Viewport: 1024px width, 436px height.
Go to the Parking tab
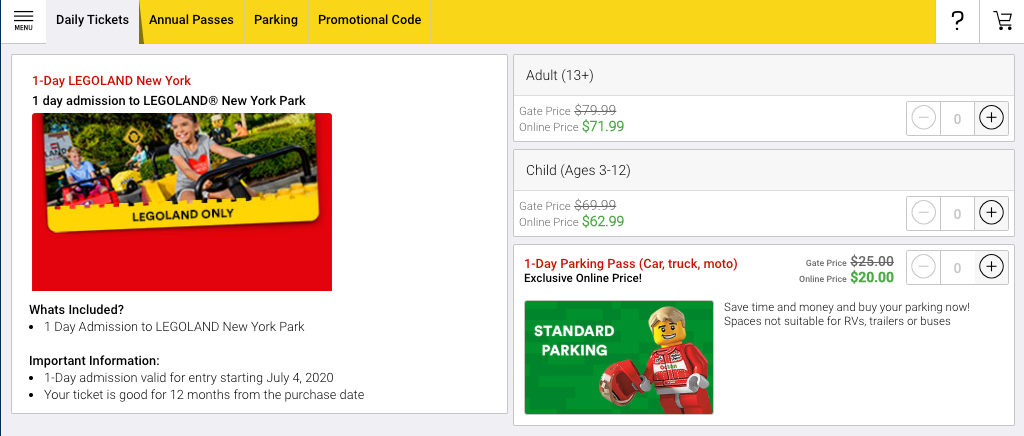tap(276, 20)
